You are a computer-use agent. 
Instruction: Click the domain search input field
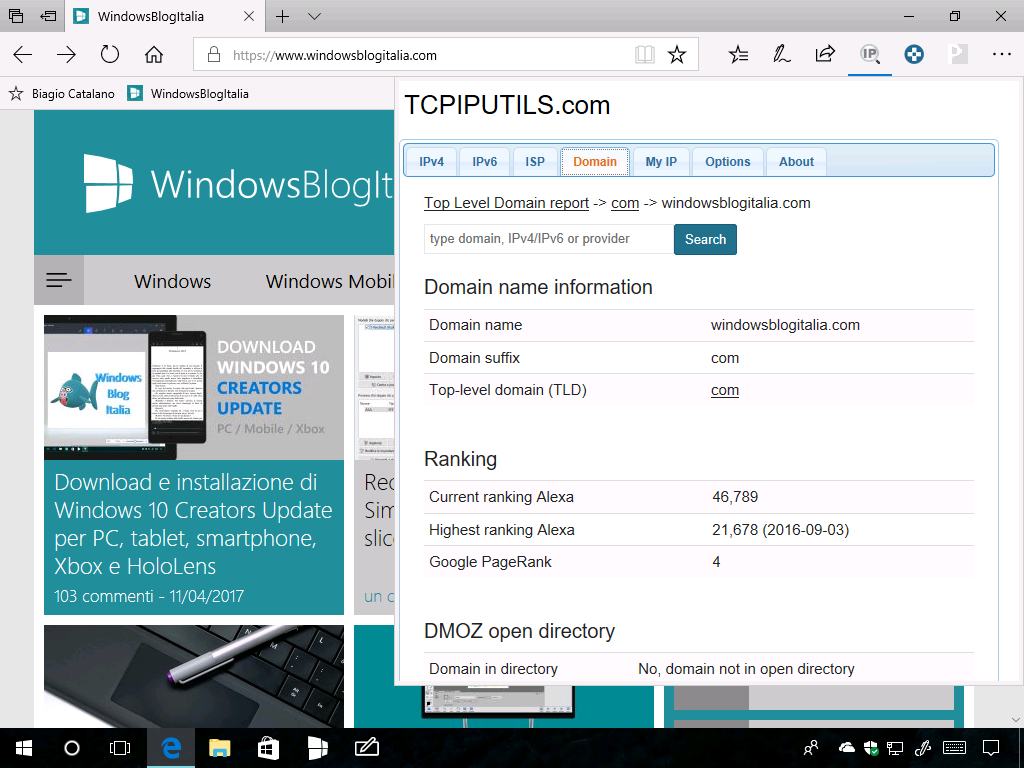[549, 239]
